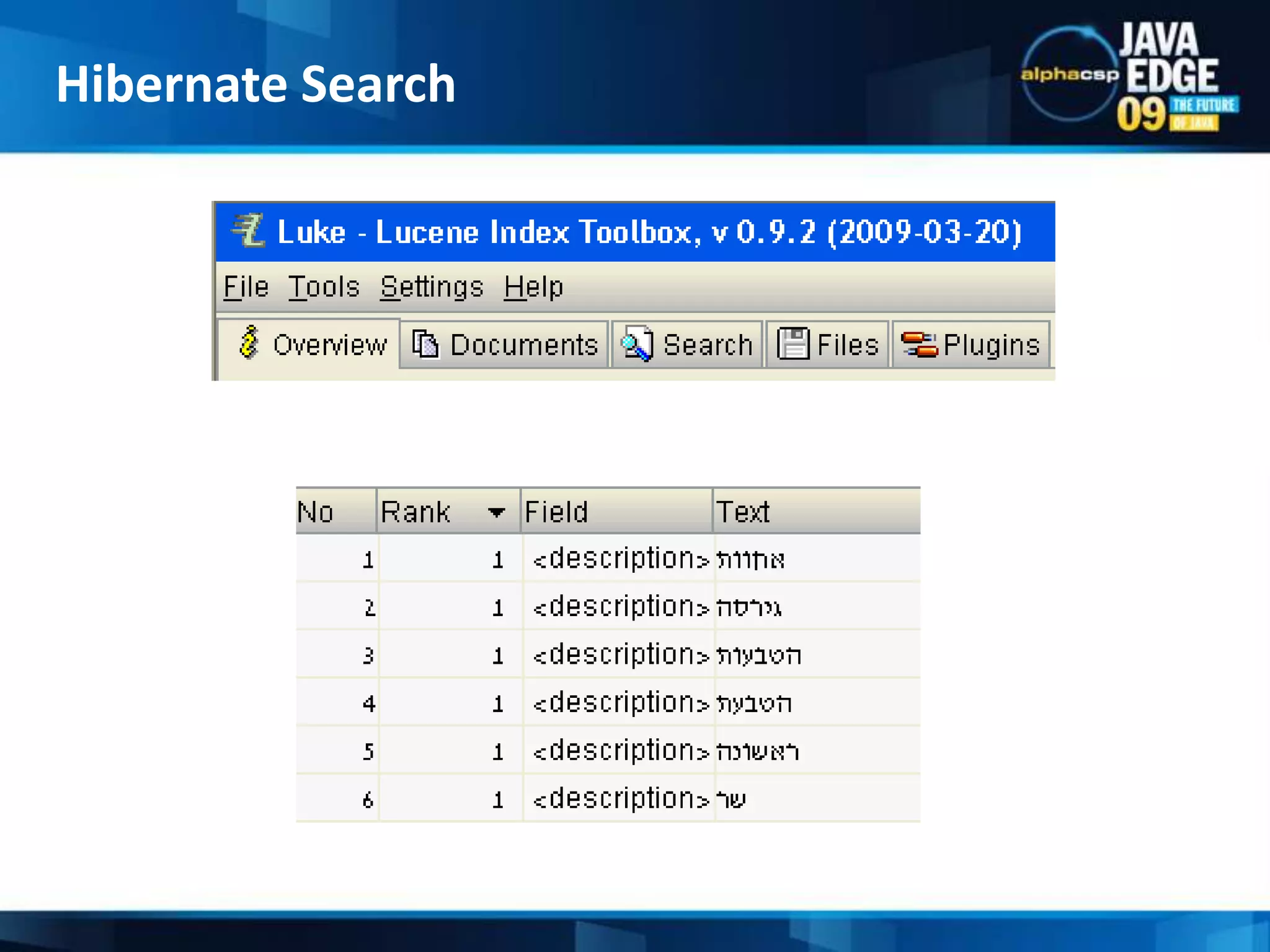Click the Luke application logo icon
Image resolution: width=1270 pixels, height=952 pixels.
coord(249,231)
